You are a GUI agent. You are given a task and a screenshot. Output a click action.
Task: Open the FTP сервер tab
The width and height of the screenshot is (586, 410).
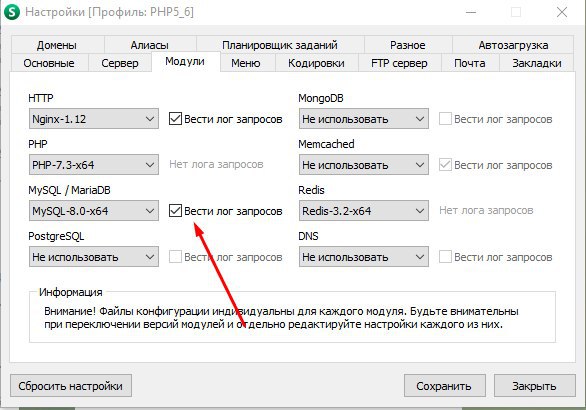pyautogui.click(x=399, y=63)
